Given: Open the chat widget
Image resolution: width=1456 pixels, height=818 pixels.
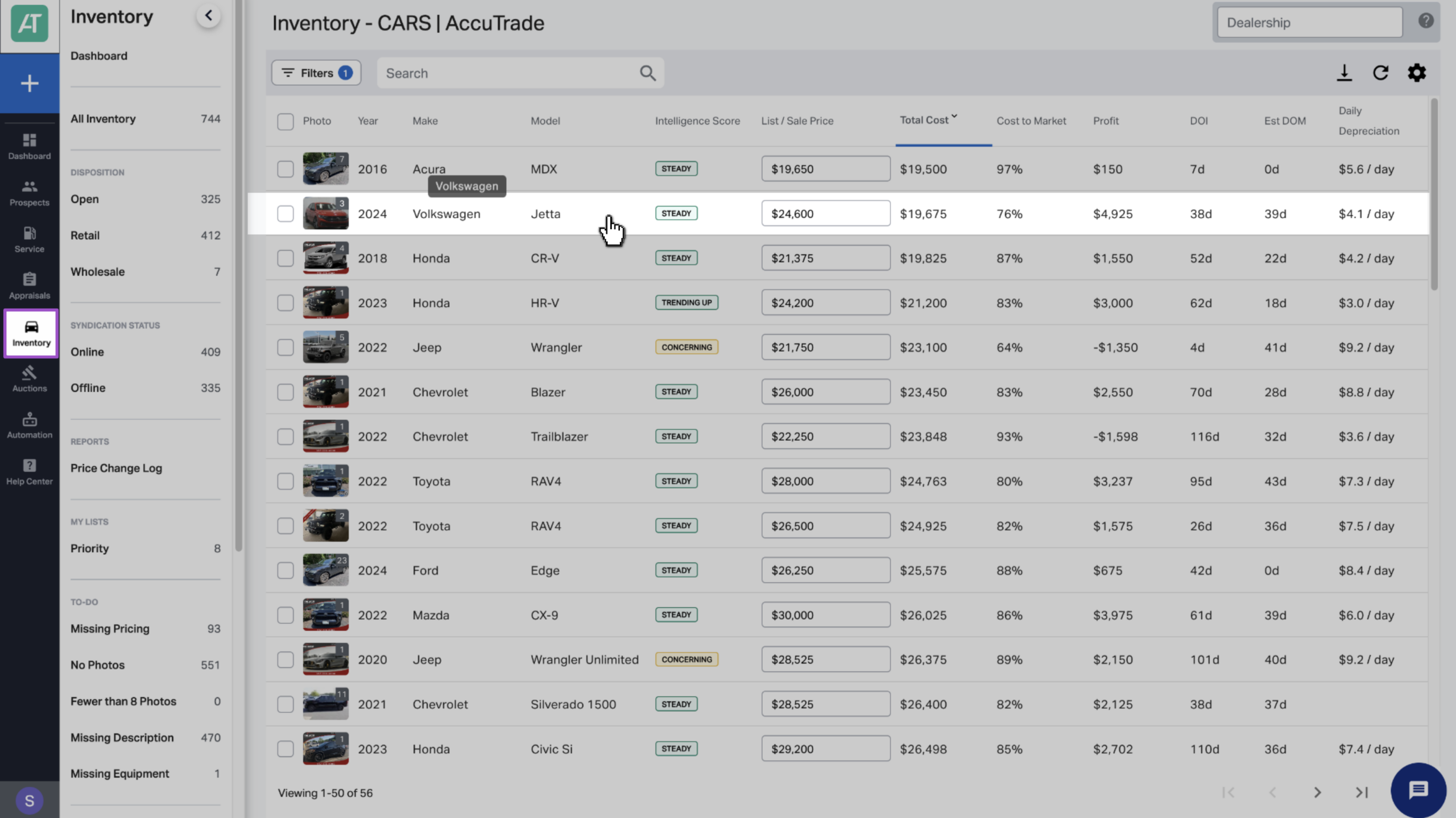Looking at the screenshot, I should point(1418,790).
